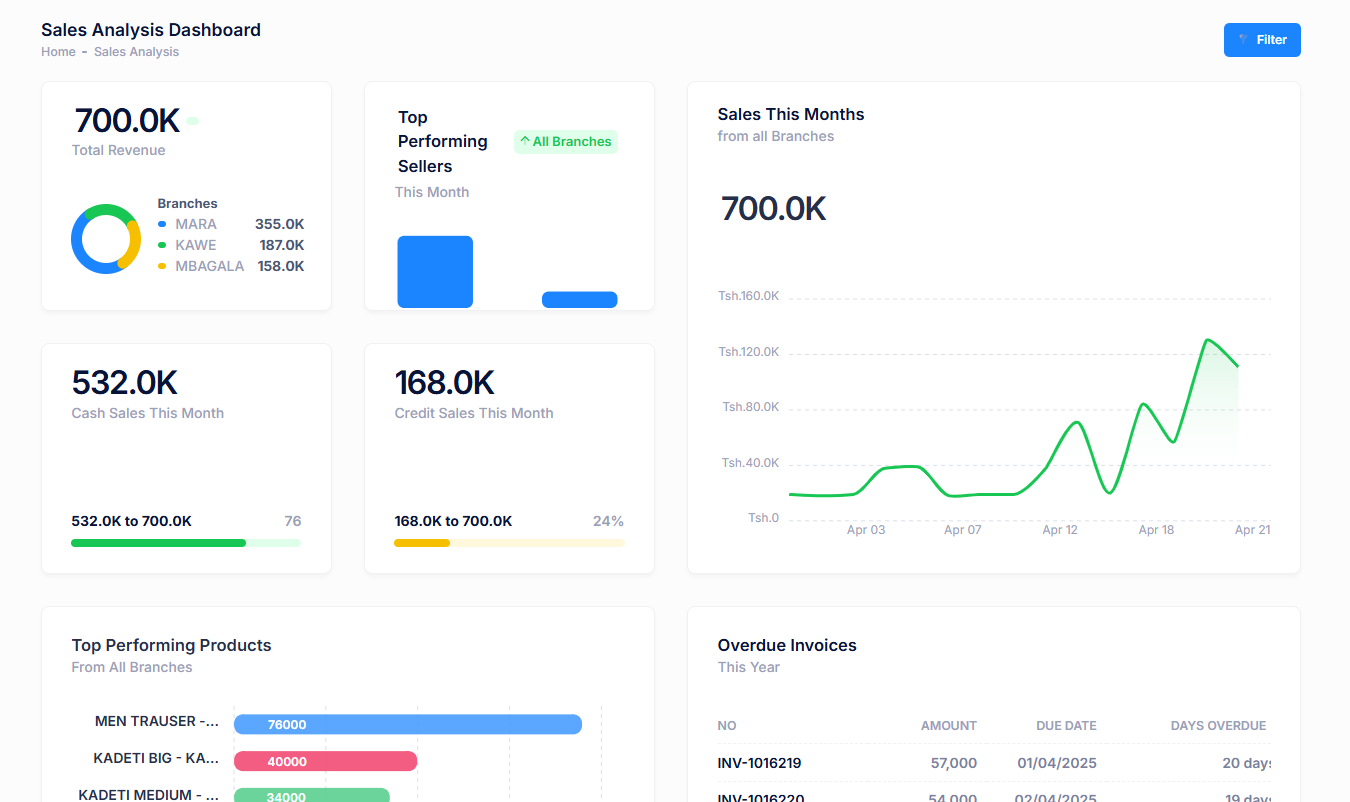Select the MARA blue legend dot
Screen dimensions: 1350x802
(162, 224)
